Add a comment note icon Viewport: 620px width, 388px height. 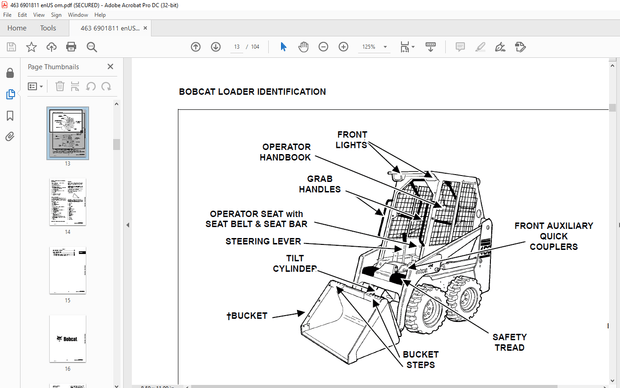[x=460, y=47]
